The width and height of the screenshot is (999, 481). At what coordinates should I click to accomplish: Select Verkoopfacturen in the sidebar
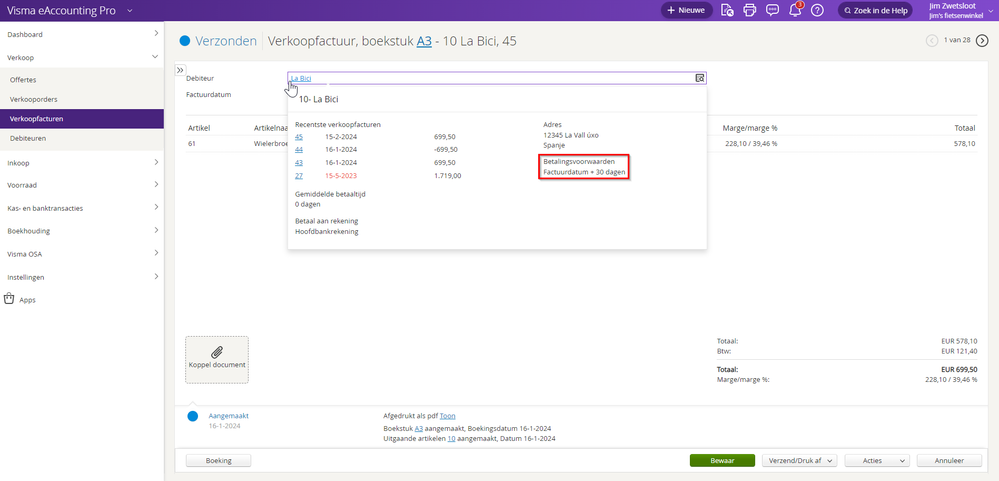tap(82, 118)
